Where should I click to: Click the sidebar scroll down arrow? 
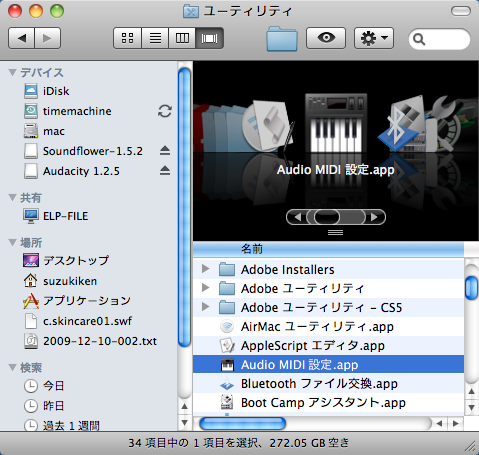coord(184,422)
